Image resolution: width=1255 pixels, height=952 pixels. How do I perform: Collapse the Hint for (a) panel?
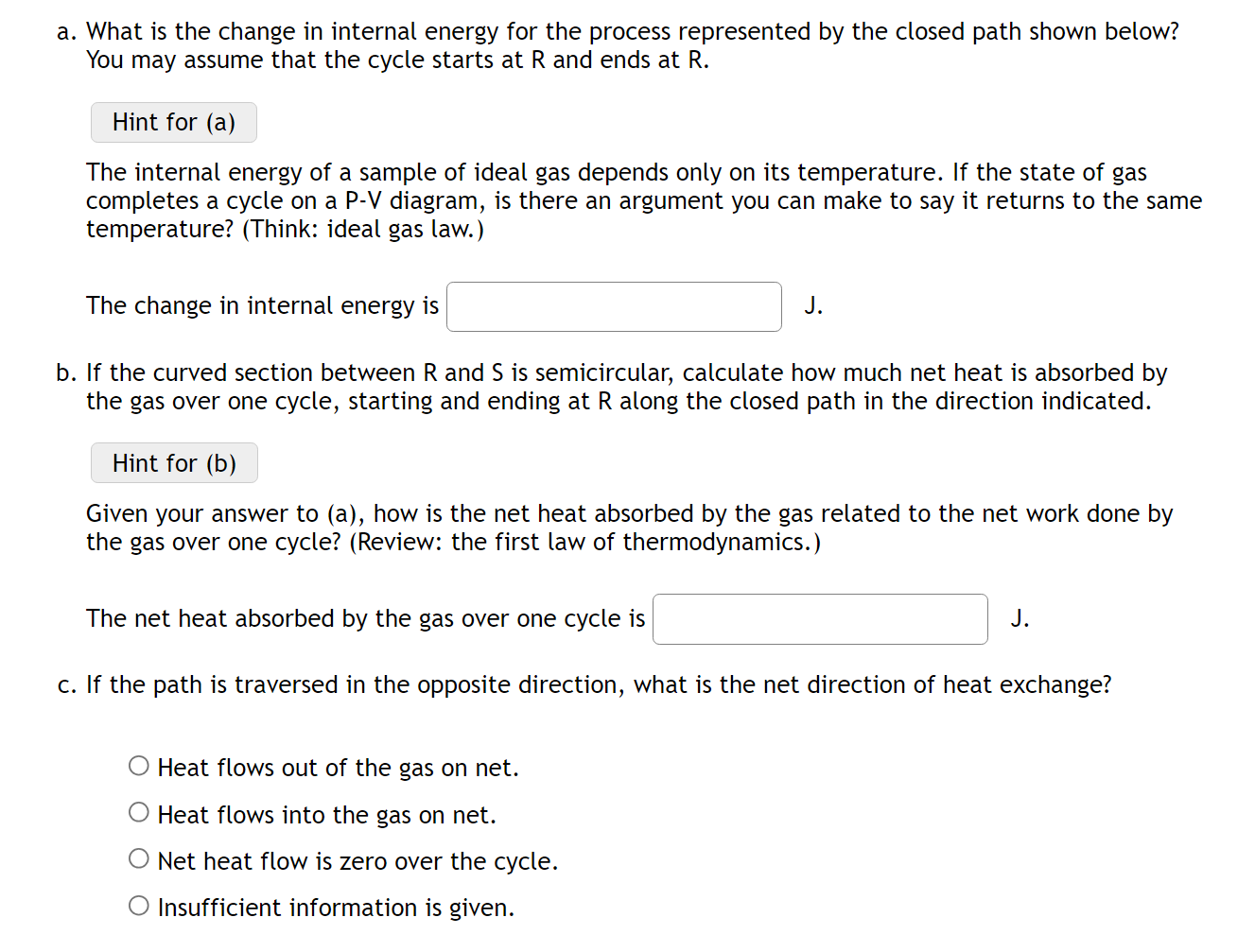coord(173,122)
